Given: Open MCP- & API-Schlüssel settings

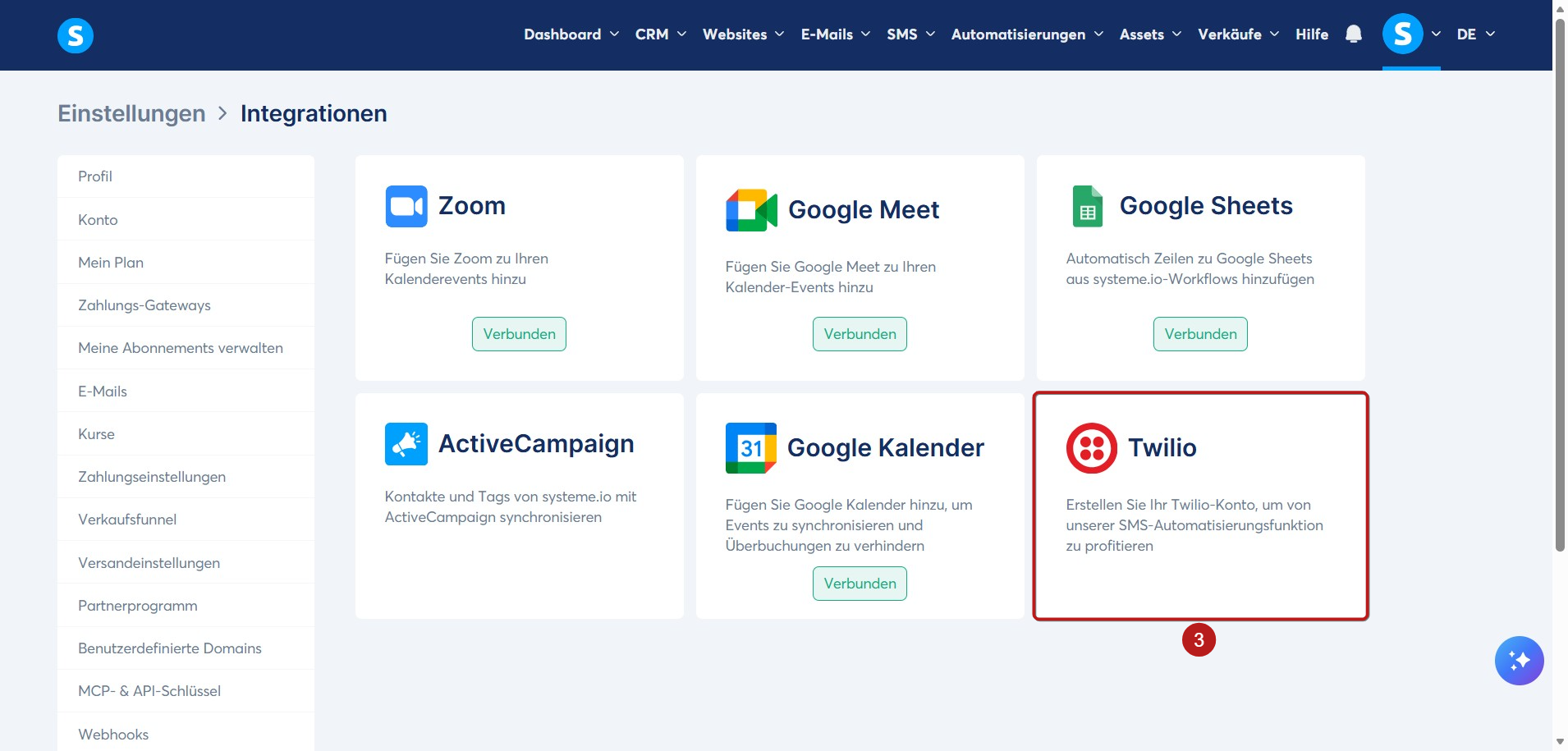Looking at the screenshot, I should click(186, 691).
